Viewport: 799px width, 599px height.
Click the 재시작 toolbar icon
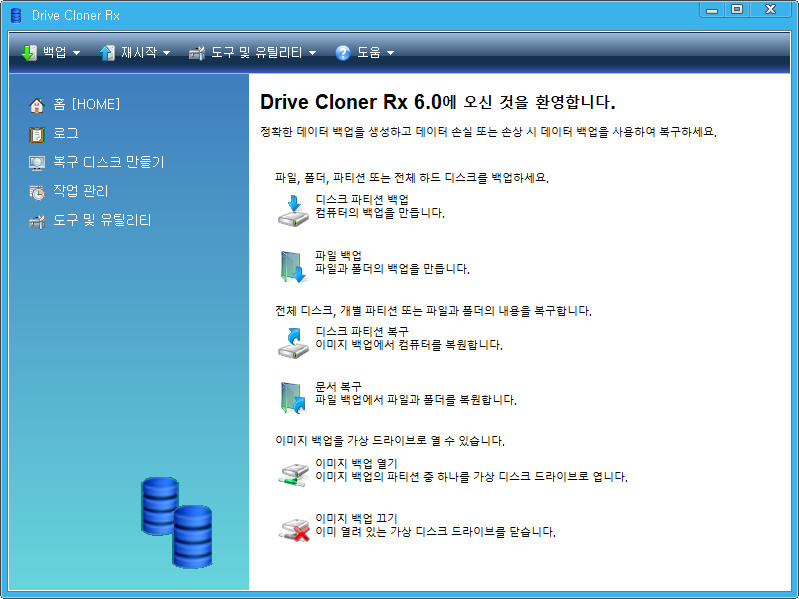click(x=107, y=52)
